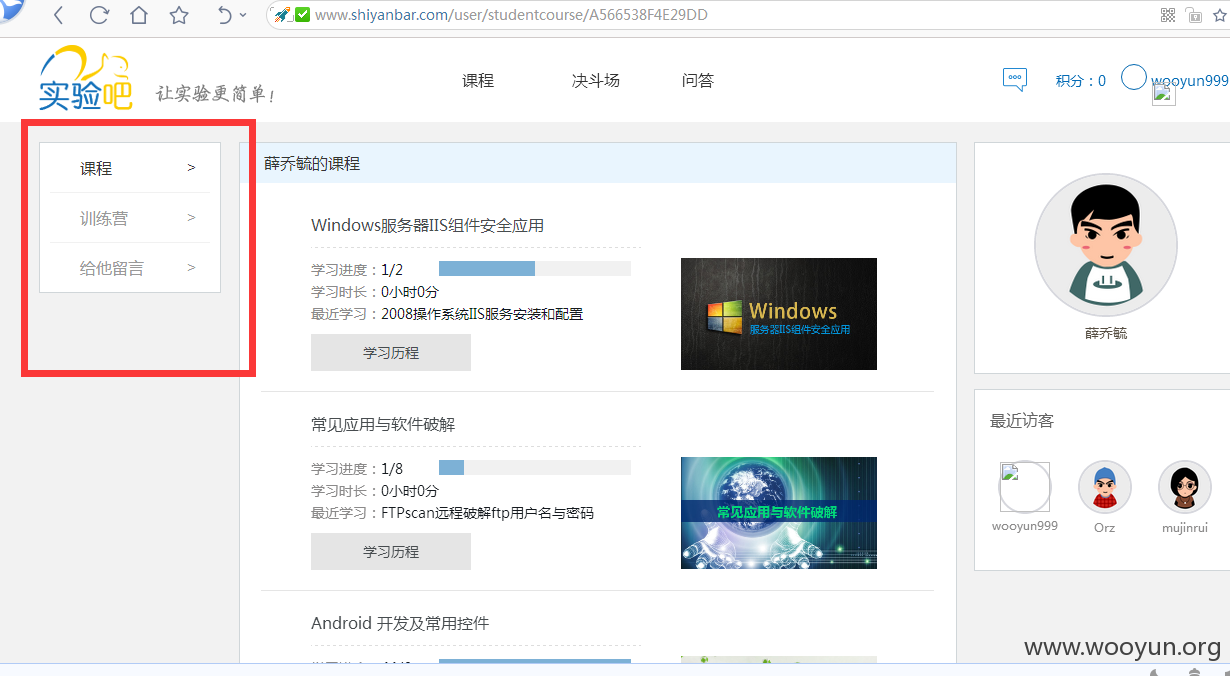Click the 薛乔毓 profile avatar picture
Image resolution: width=1230 pixels, height=676 pixels.
(1105, 245)
